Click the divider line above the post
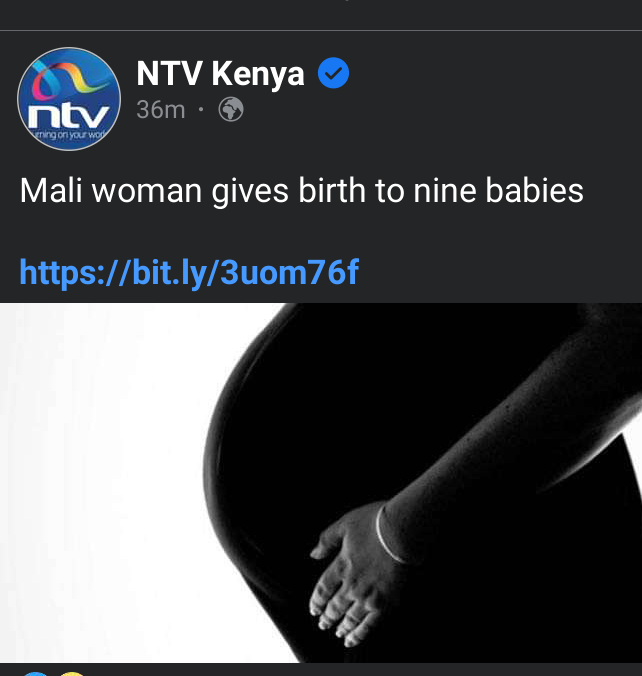Screen dimensions: 642x676 [x=321, y=31]
